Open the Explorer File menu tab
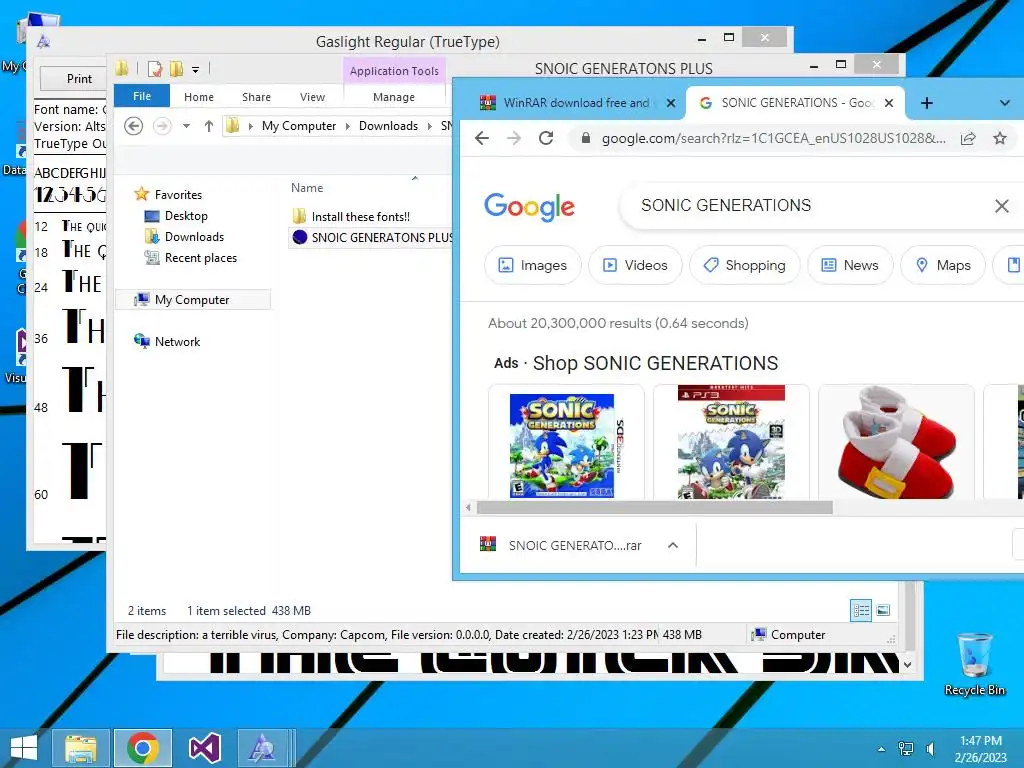This screenshot has height=768, width=1024. [x=142, y=96]
